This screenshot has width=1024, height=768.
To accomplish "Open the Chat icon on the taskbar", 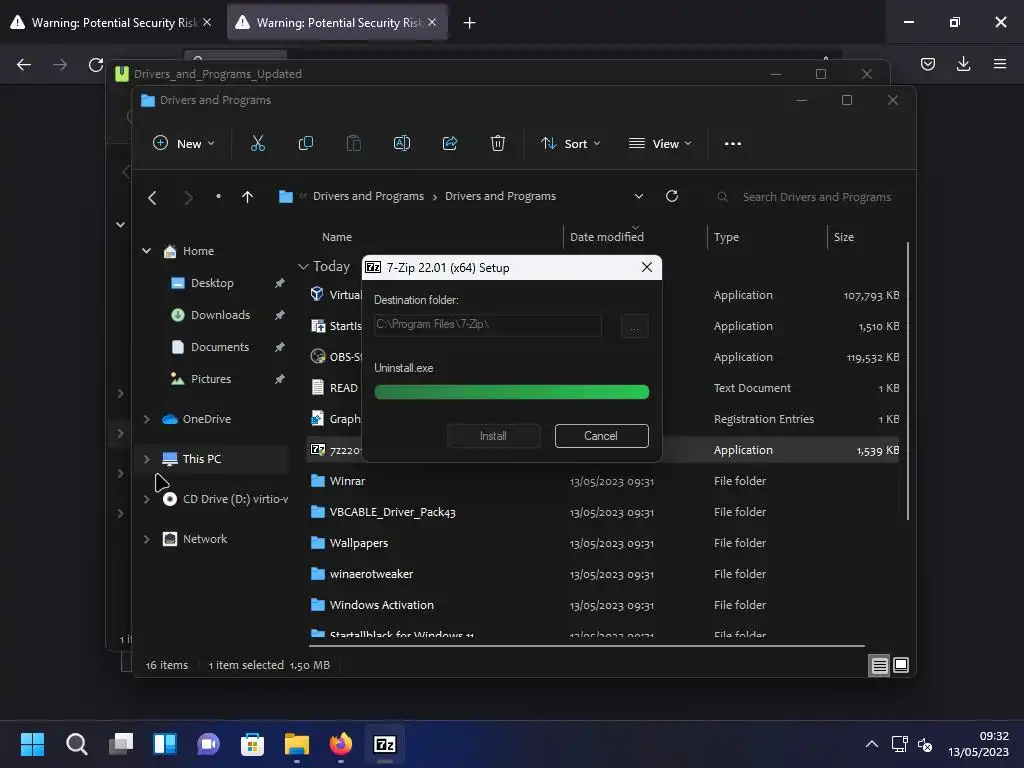I will pos(208,744).
